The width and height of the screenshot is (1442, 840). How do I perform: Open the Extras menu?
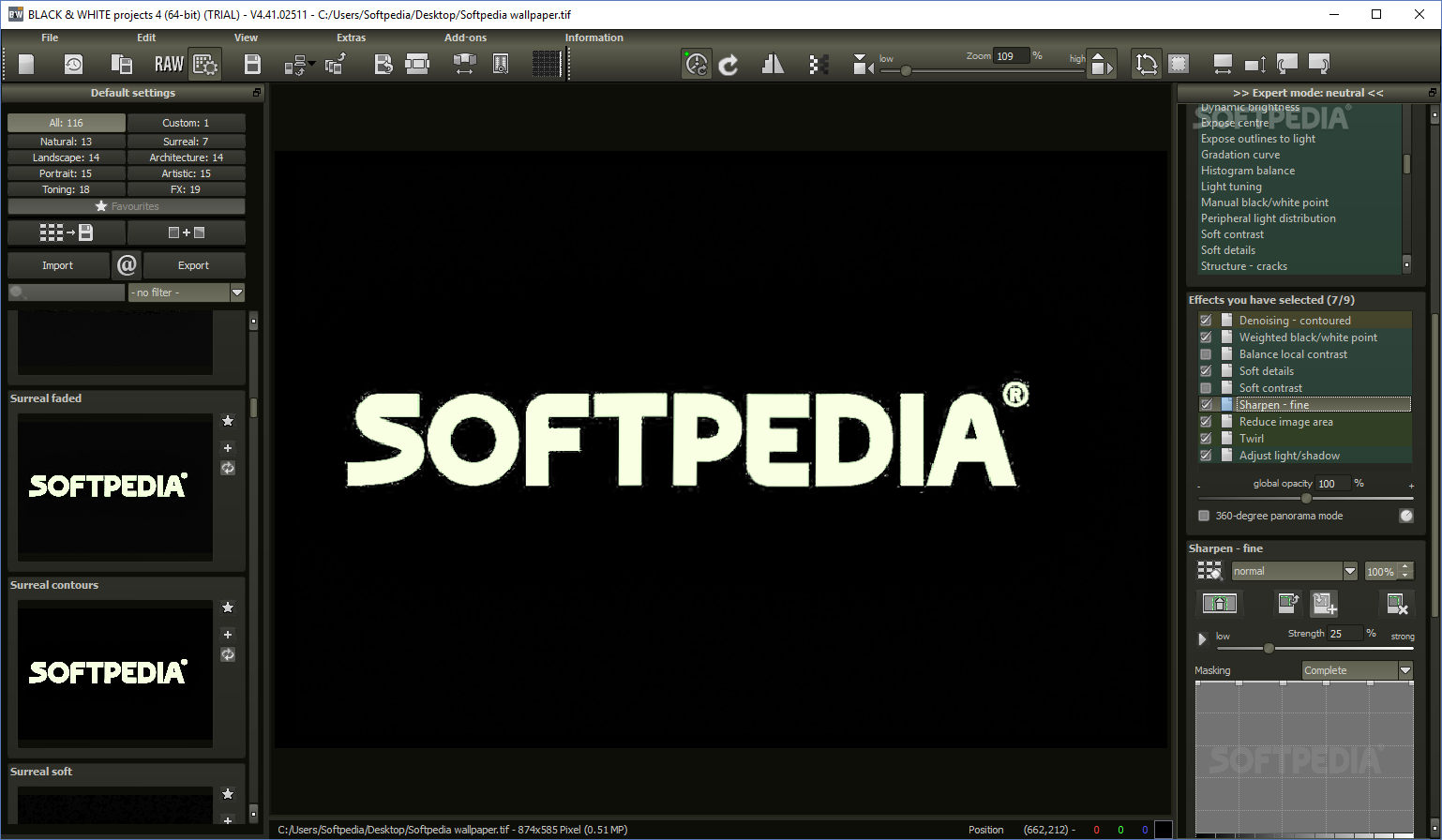click(352, 37)
